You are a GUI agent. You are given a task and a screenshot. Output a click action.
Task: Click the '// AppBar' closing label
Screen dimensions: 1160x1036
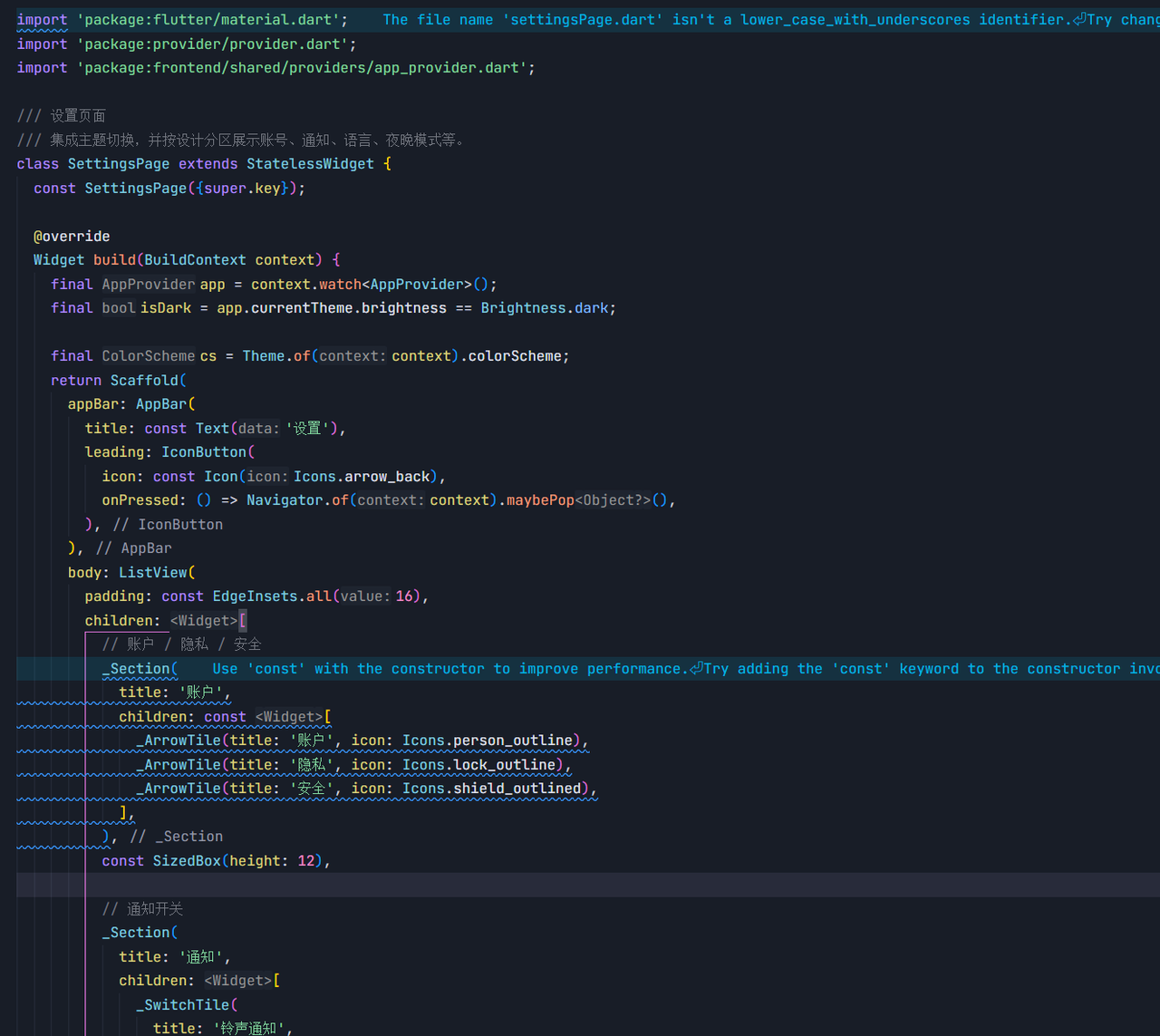134,548
